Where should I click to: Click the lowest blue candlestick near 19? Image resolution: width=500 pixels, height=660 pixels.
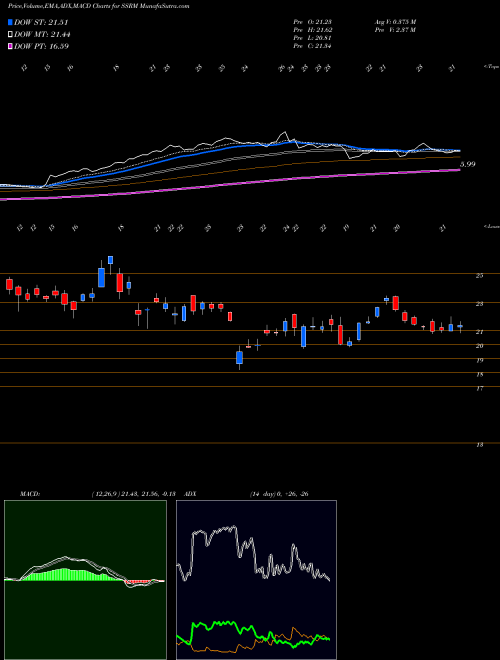coord(239,357)
